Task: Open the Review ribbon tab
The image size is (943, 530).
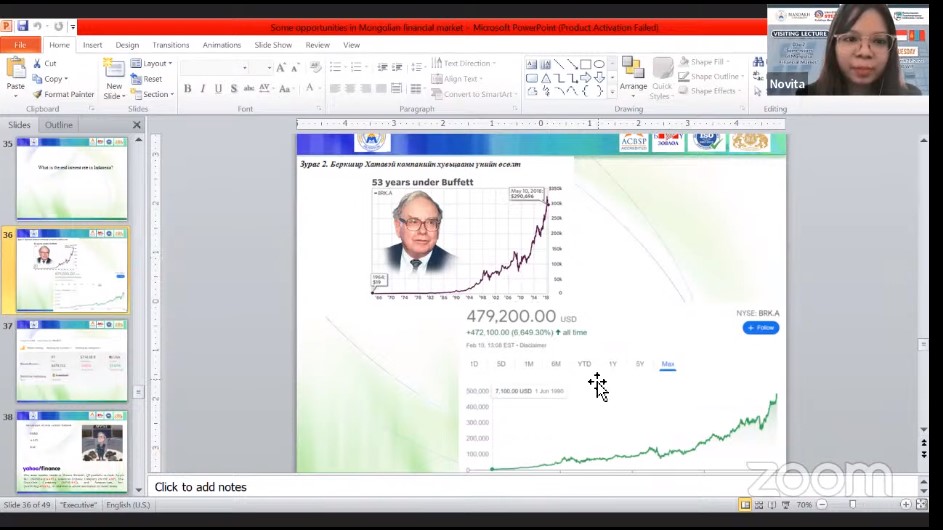Action: pyautogui.click(x=317, y=45)
